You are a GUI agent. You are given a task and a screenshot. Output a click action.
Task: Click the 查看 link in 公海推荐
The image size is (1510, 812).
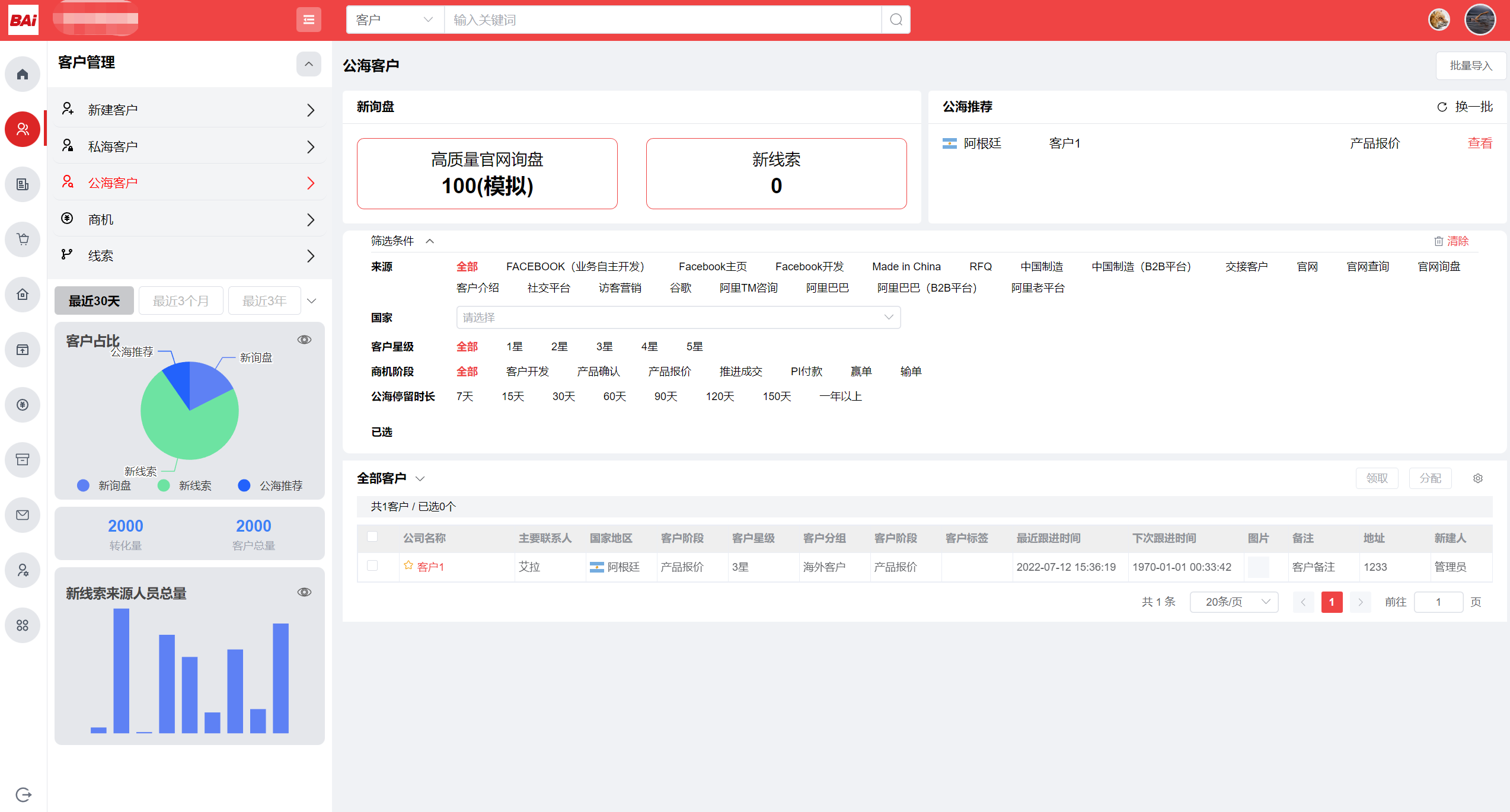pyautogui.click(x=1480, y=143)
